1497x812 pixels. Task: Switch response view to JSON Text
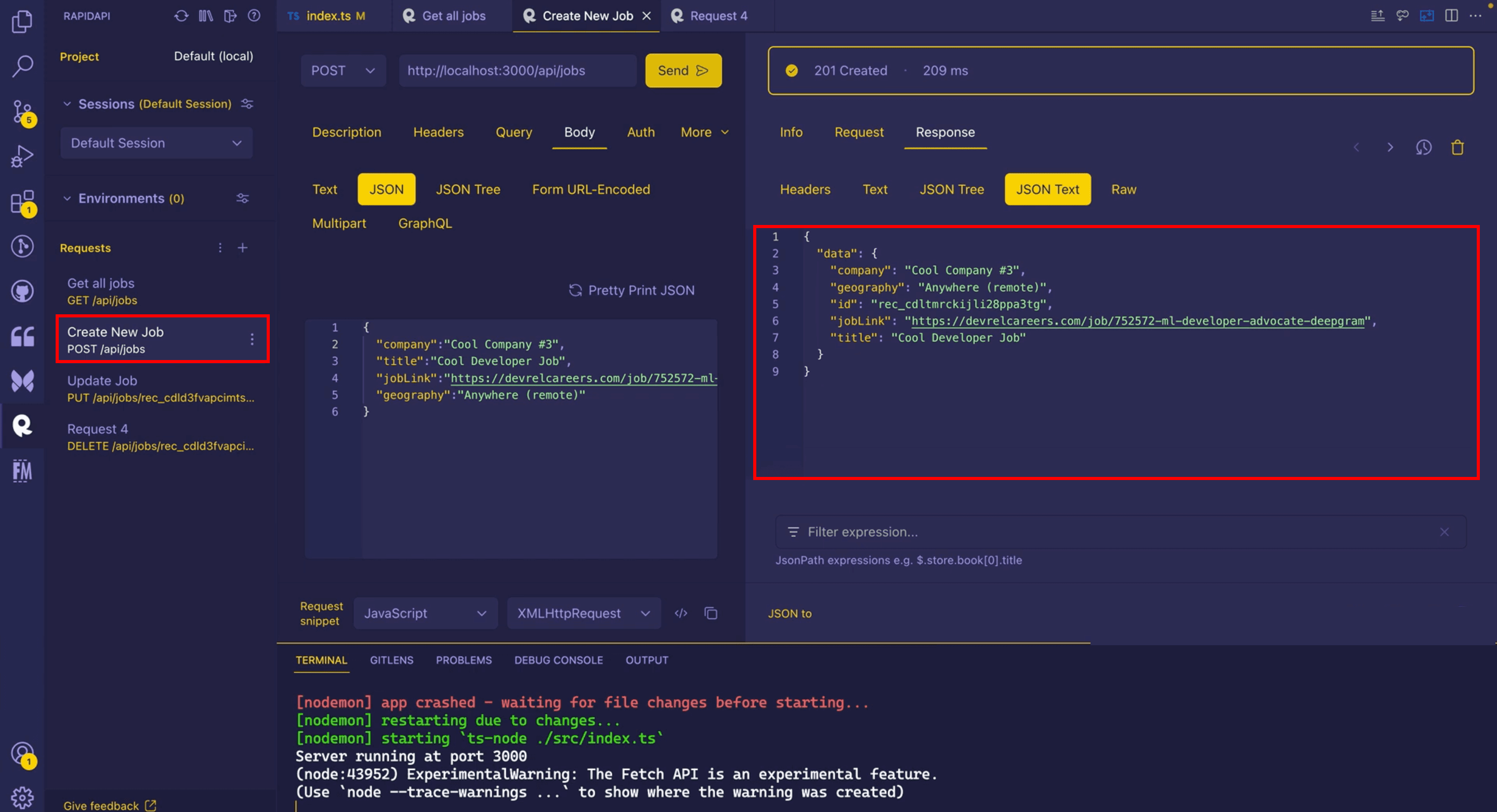[x=1047, y=189]
